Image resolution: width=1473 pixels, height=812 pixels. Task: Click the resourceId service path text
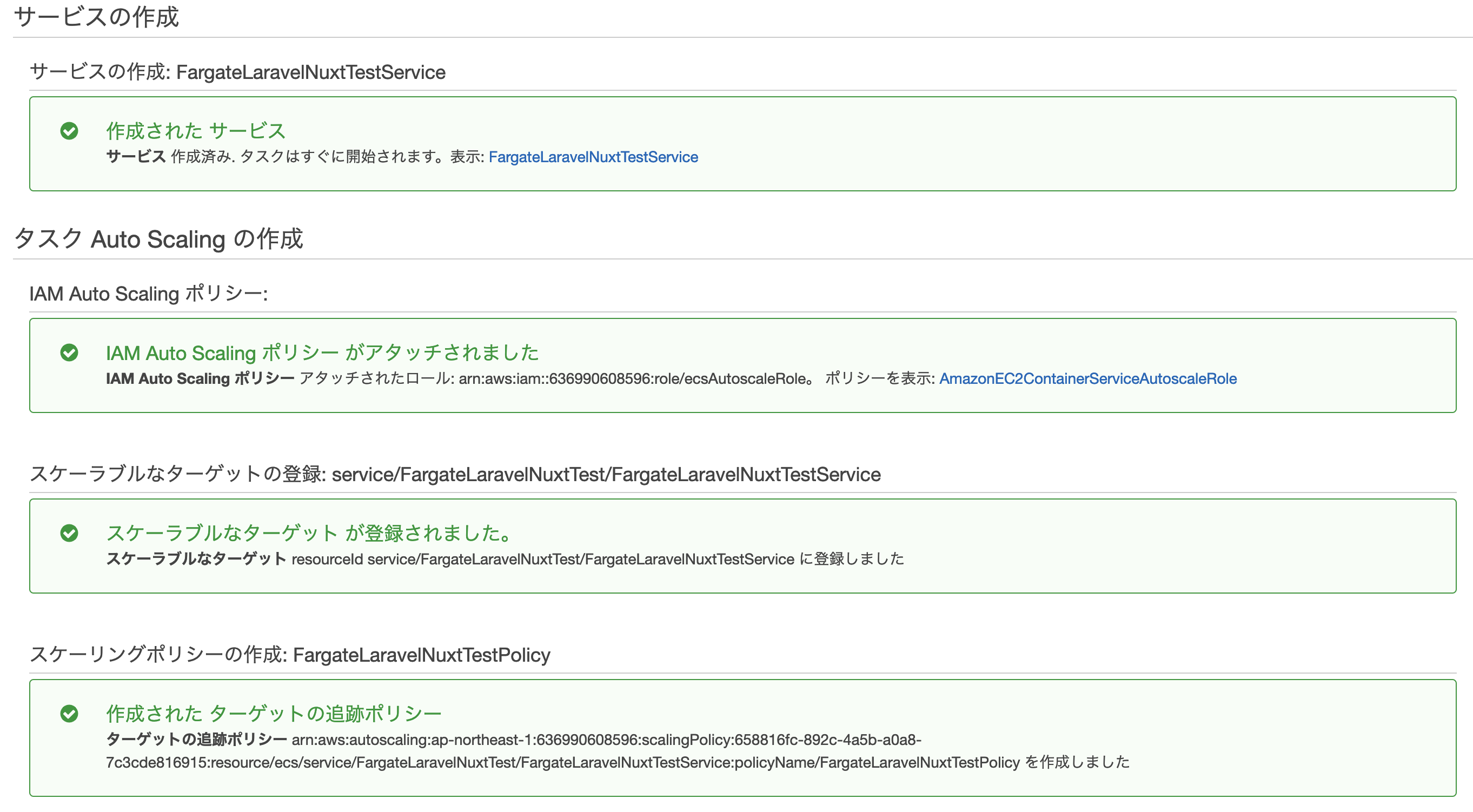[x=543, y=559]
